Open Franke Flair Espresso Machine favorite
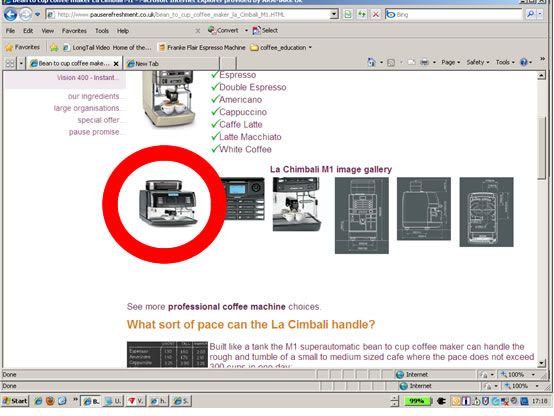The height and width of the screenshot is (416, 554). pos(202,47)
